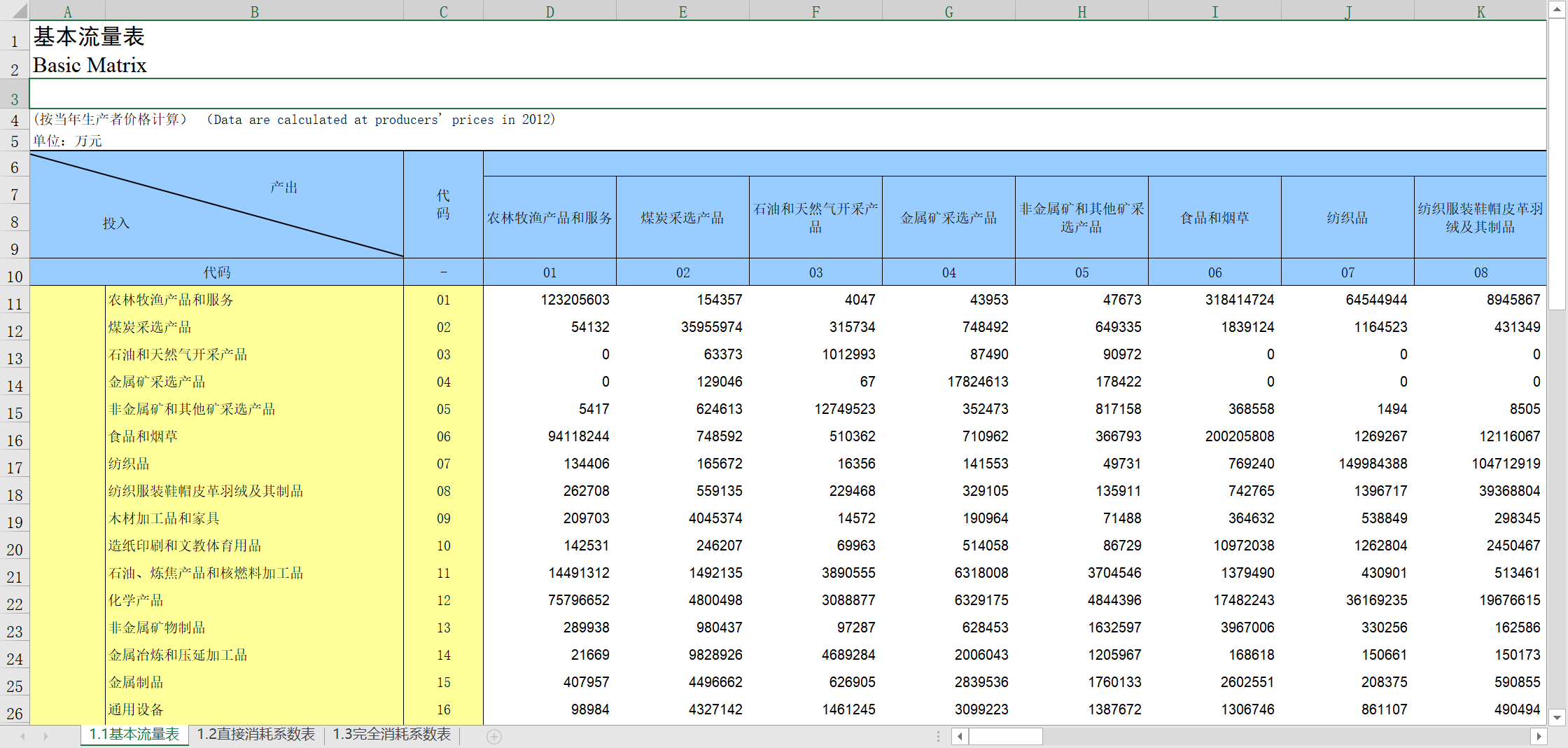Click the tab bar resize handle dots

(x=938, y=736)
